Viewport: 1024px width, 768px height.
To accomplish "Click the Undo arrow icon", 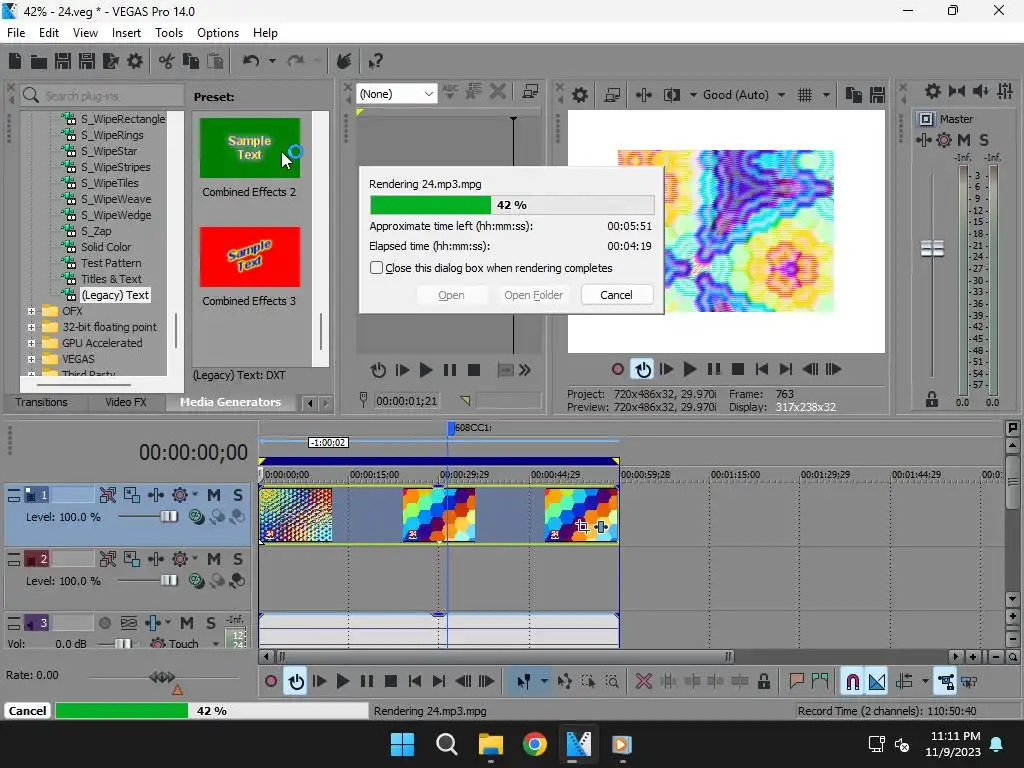I will 251,61.
